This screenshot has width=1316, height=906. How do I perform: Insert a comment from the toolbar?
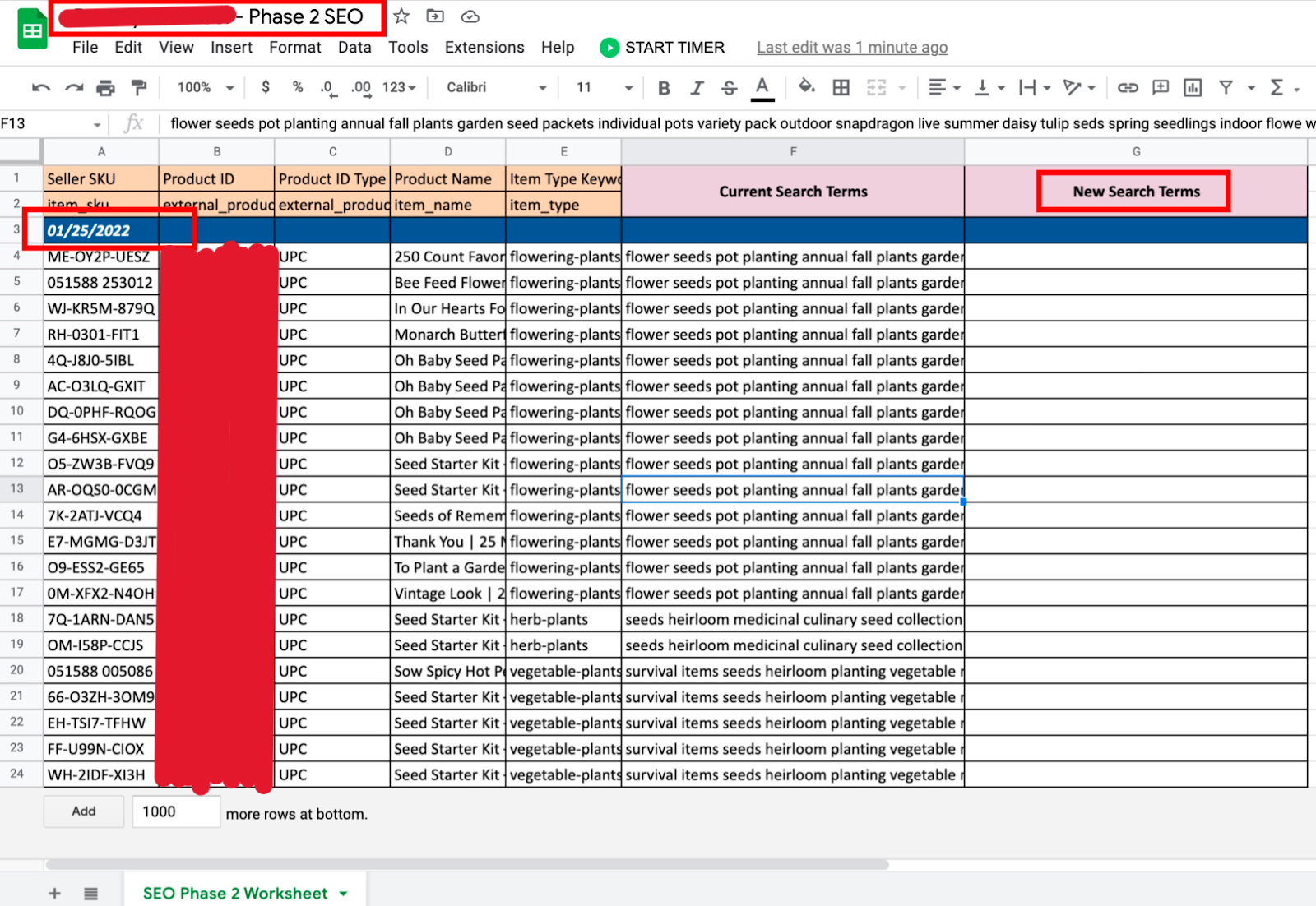point(1161,87)
